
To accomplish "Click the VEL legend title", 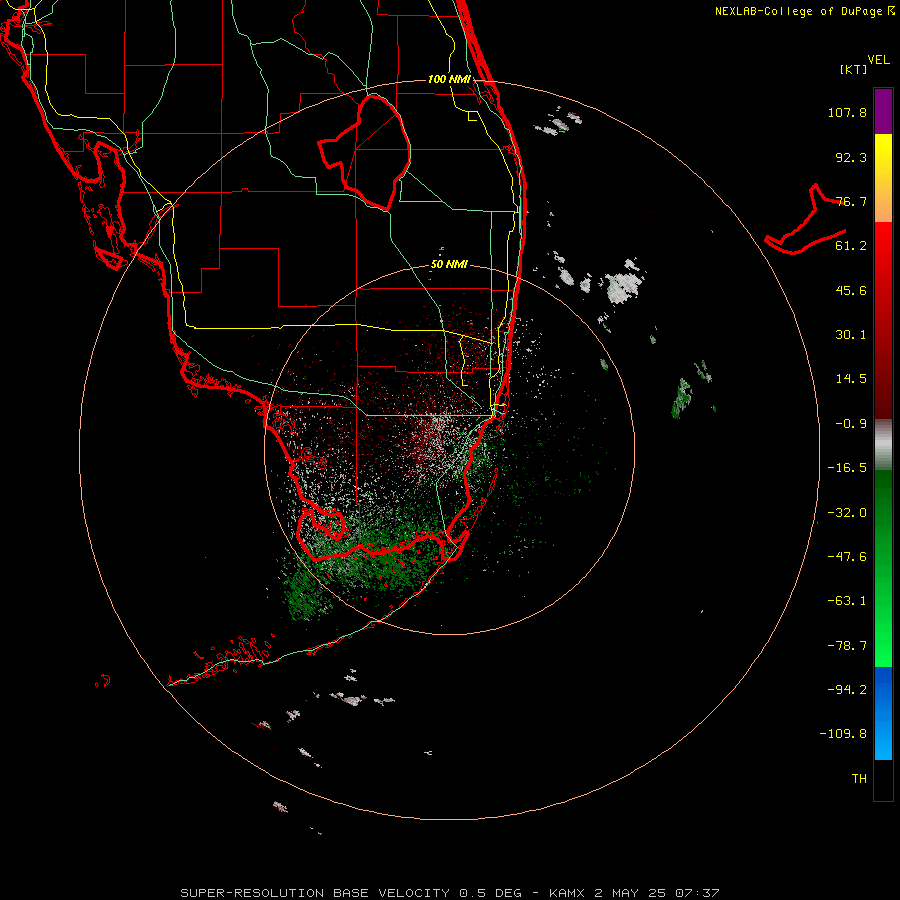I will click(x=878, y=60).
